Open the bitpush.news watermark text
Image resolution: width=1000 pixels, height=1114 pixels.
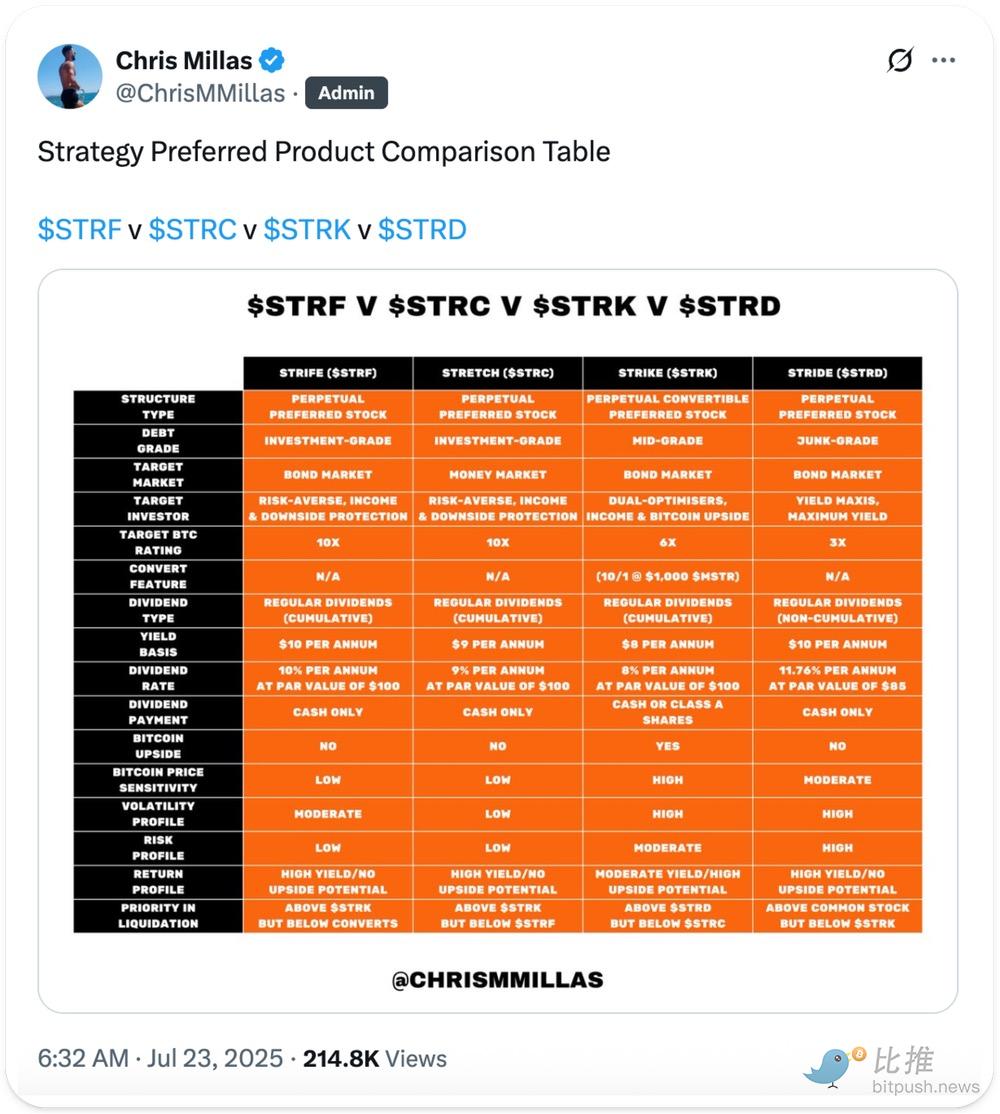[925, 1086]
